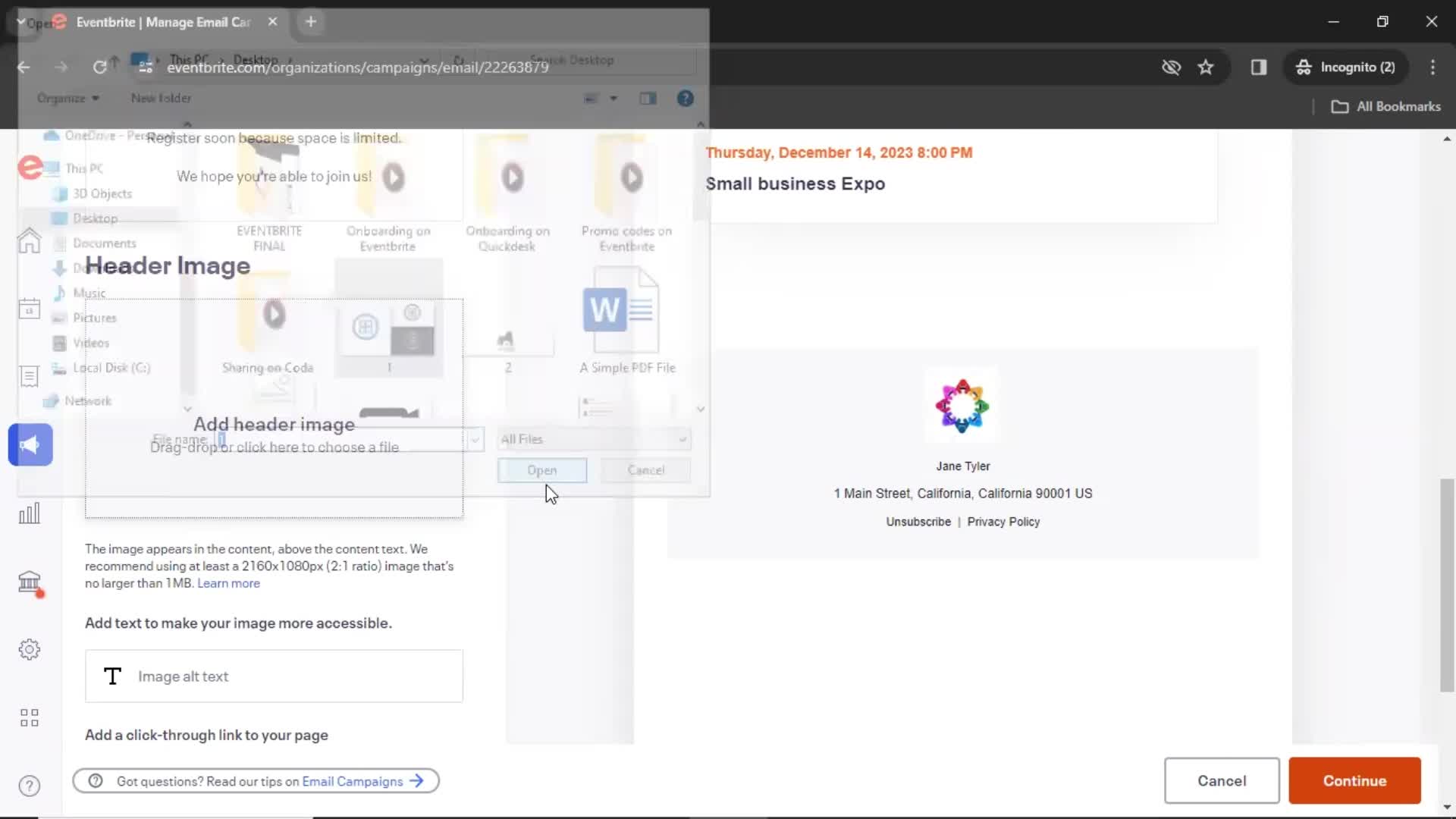Click help icon in file dialog toolbar
The image size is (1456, 819).
(685, 98)
